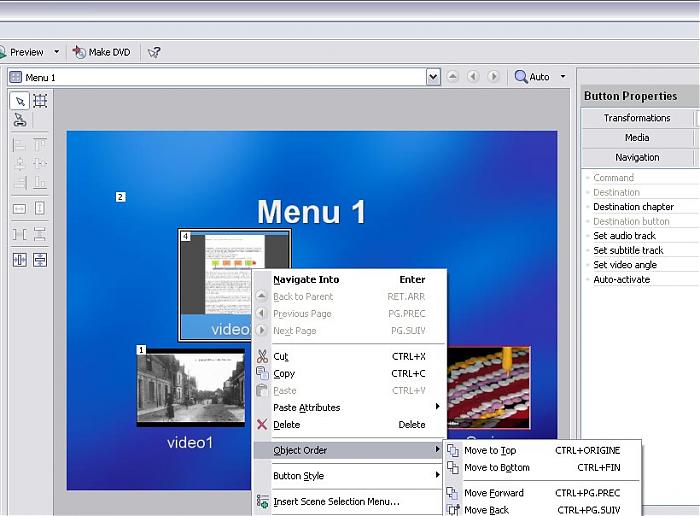Click the center vertically icon

pyautogui.click(x=40, y=260)
